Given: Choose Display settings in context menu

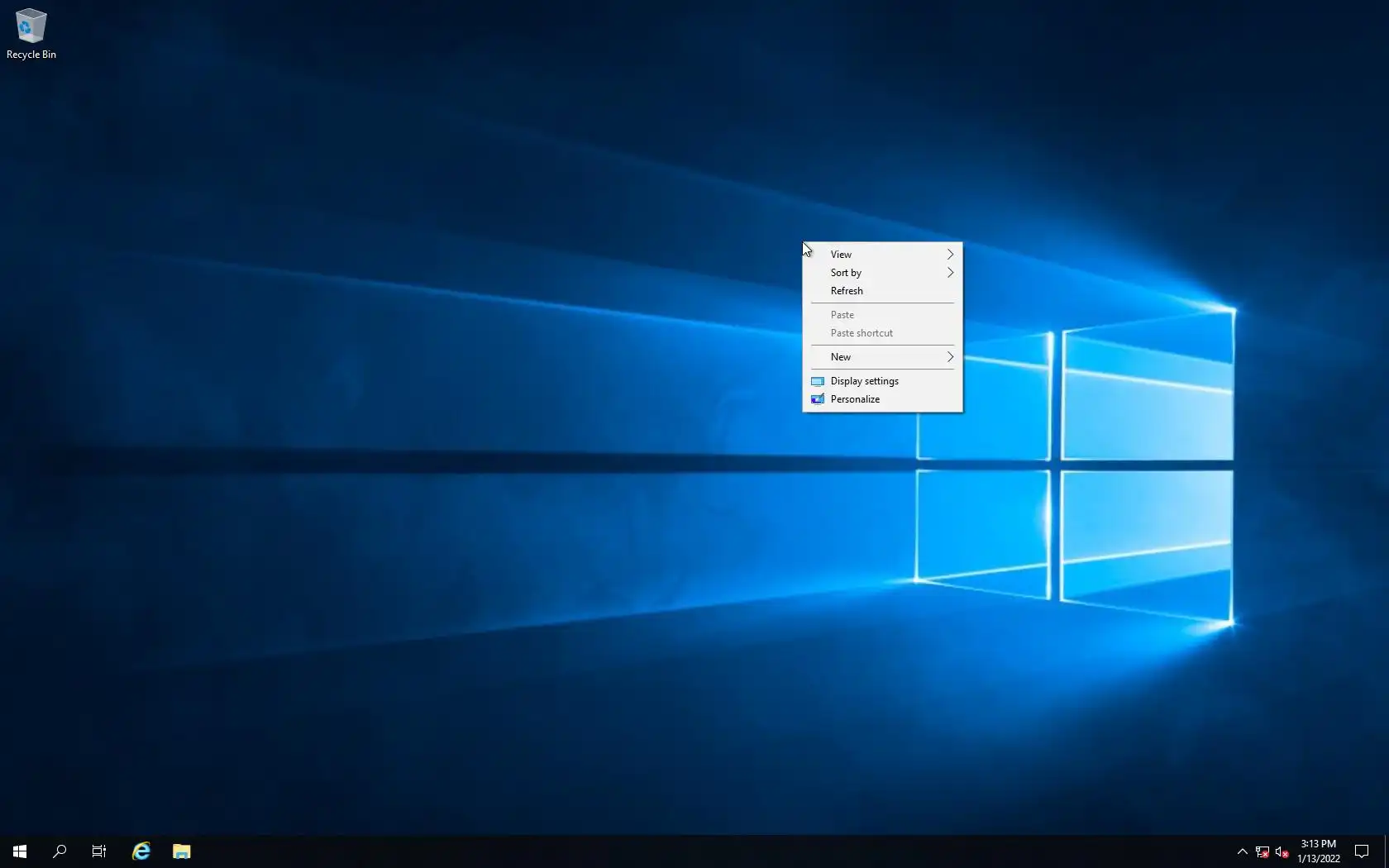Looking at the screenshot, I should coord(882,381).
